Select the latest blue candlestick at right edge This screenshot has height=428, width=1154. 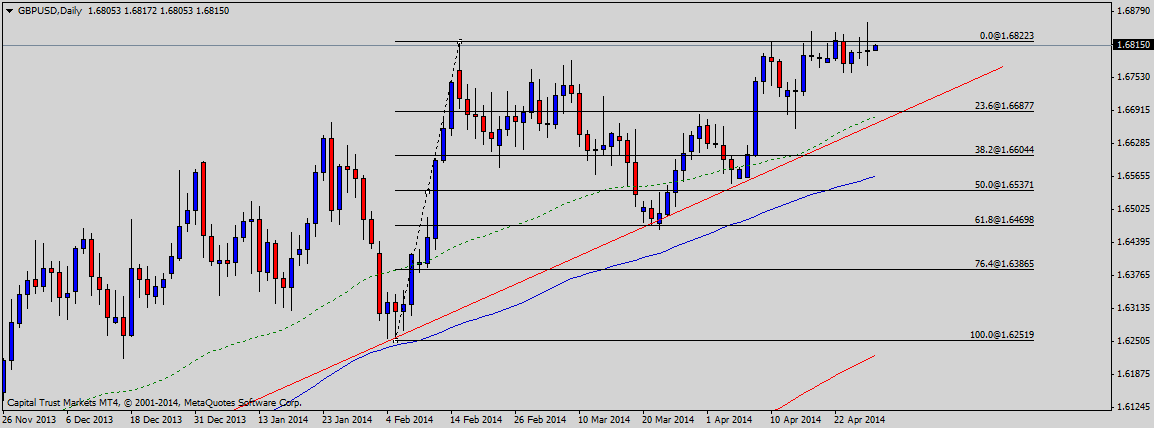876,47
